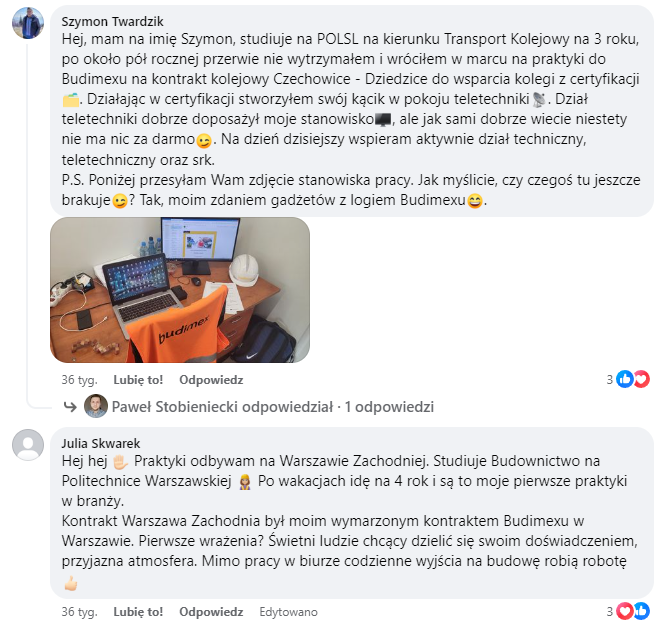This screenshot has width=662, height=624.
Task: Open like reaction icon on Julia's comment
Action: coord(641,611)
